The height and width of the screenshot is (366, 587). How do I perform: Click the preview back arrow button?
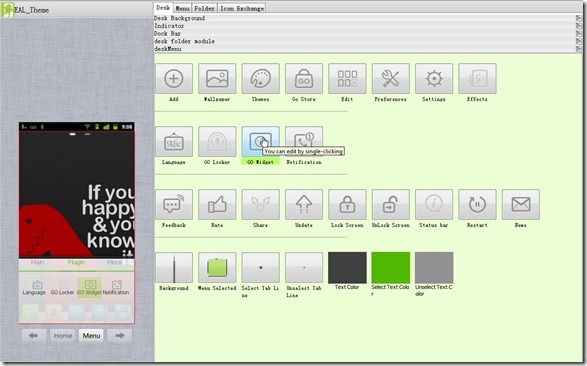pos(34,335)
